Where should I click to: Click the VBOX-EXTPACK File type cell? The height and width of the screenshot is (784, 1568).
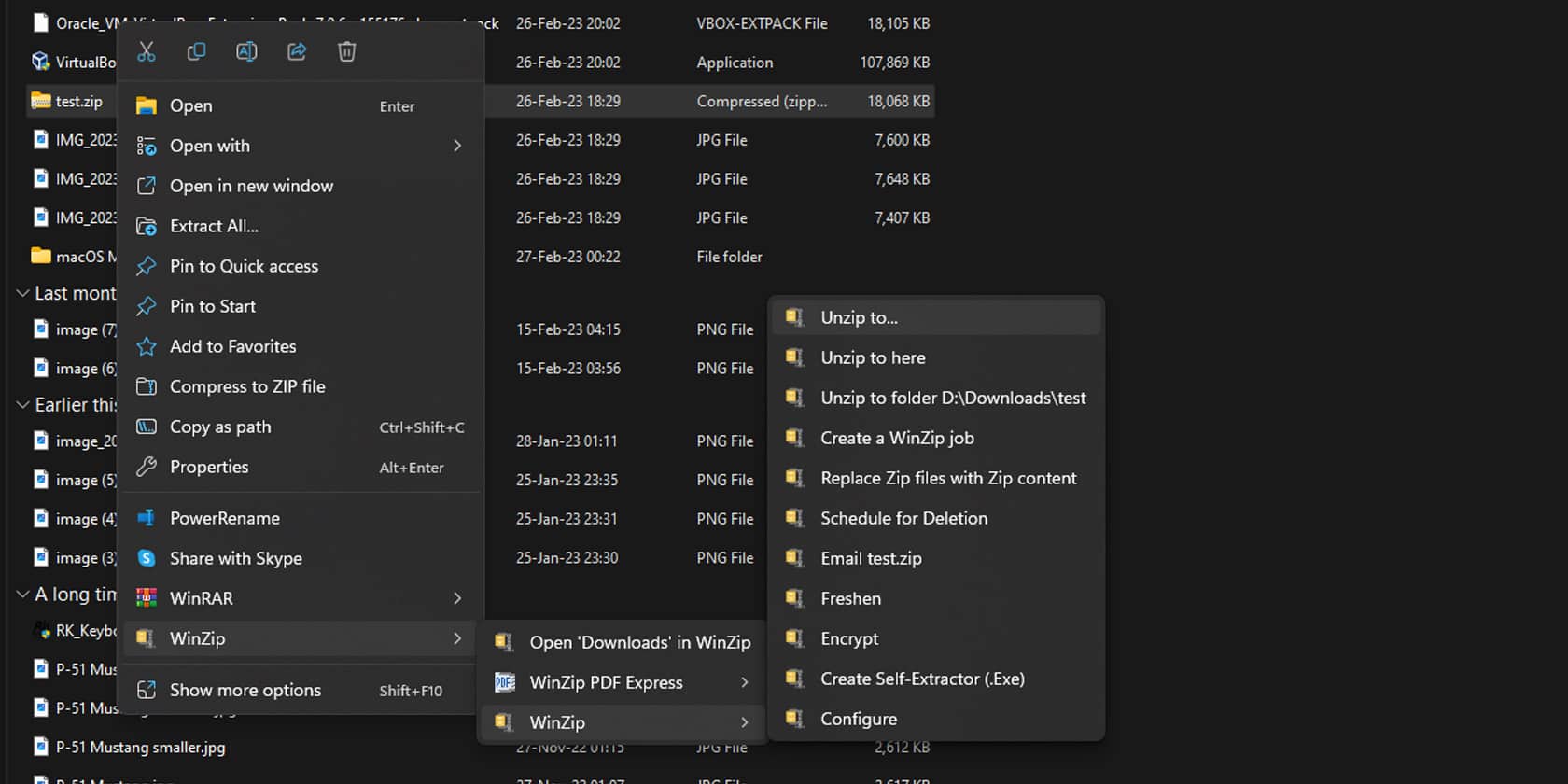[762, 23]
